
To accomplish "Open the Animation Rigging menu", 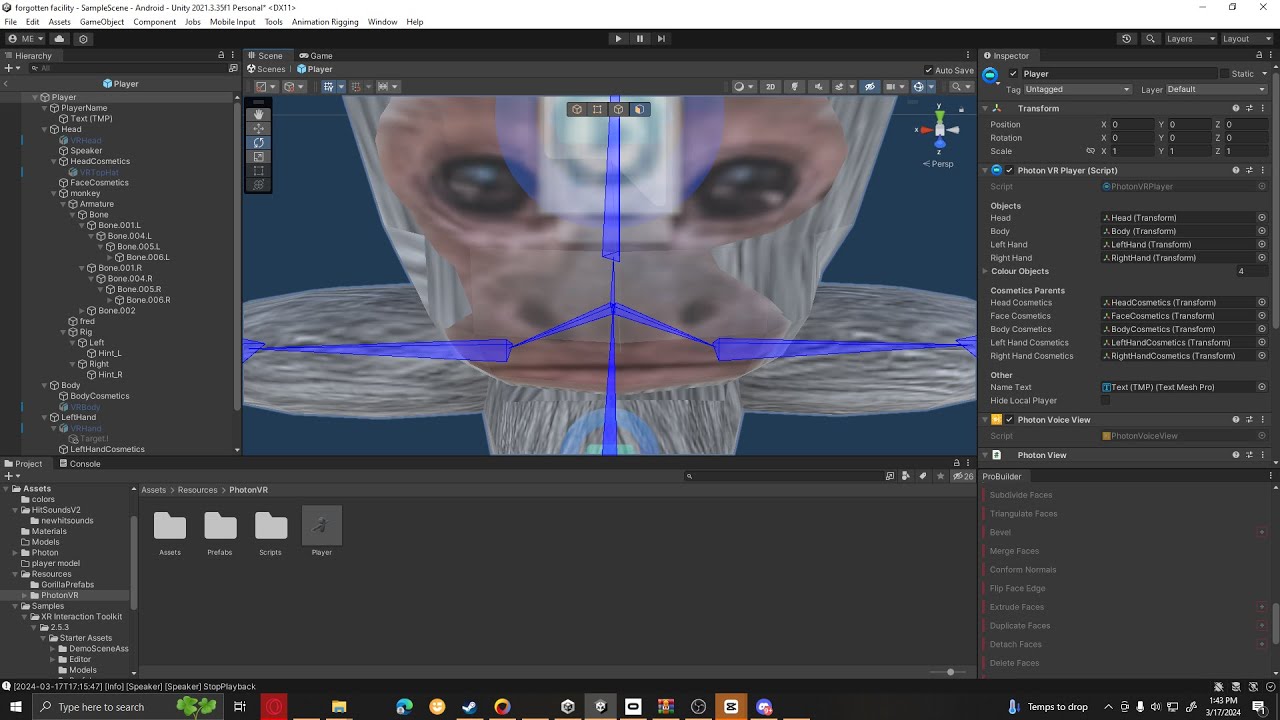I will pos(325,22).
